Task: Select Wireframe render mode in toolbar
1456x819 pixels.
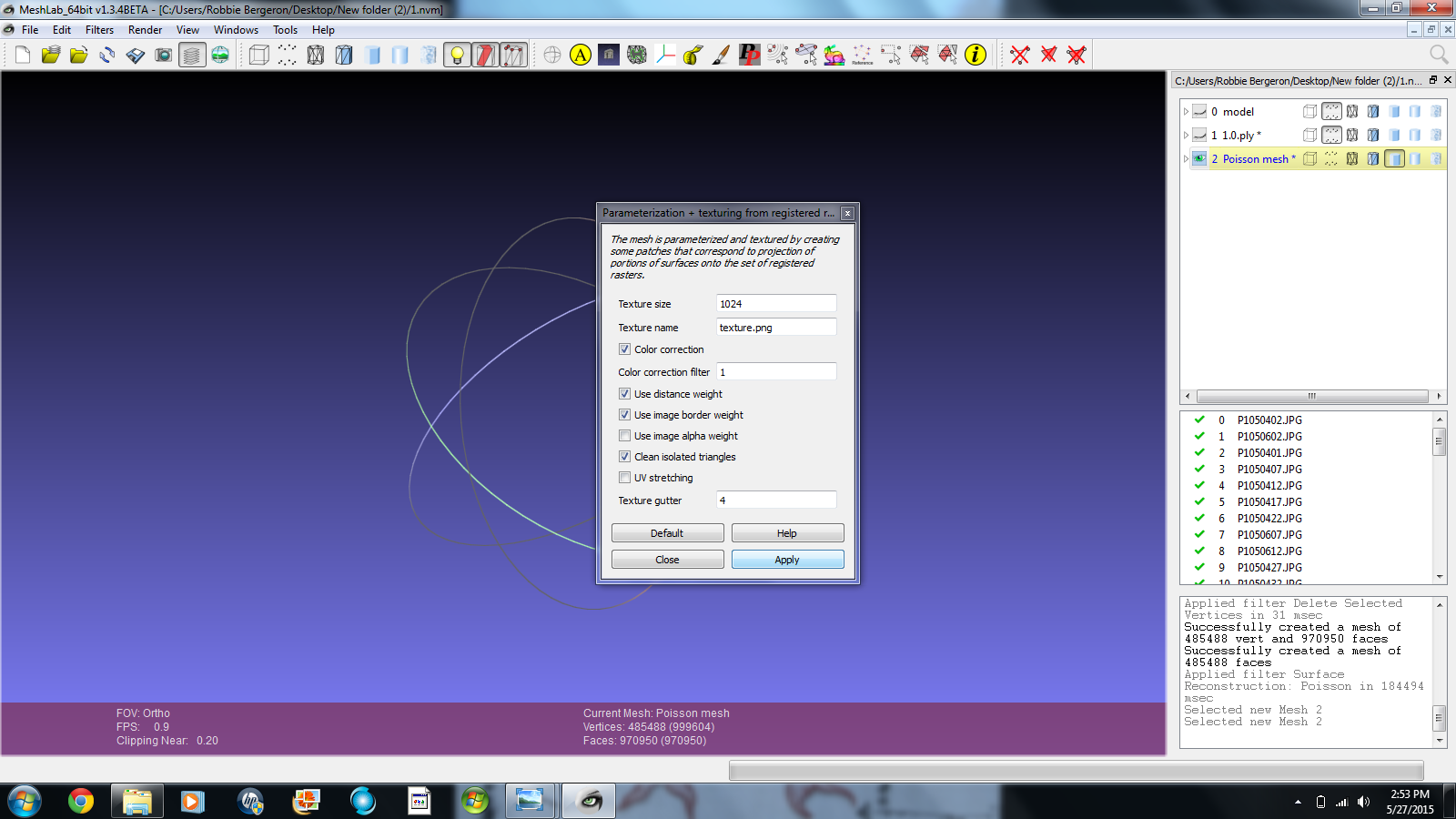Action: (316, 55)
